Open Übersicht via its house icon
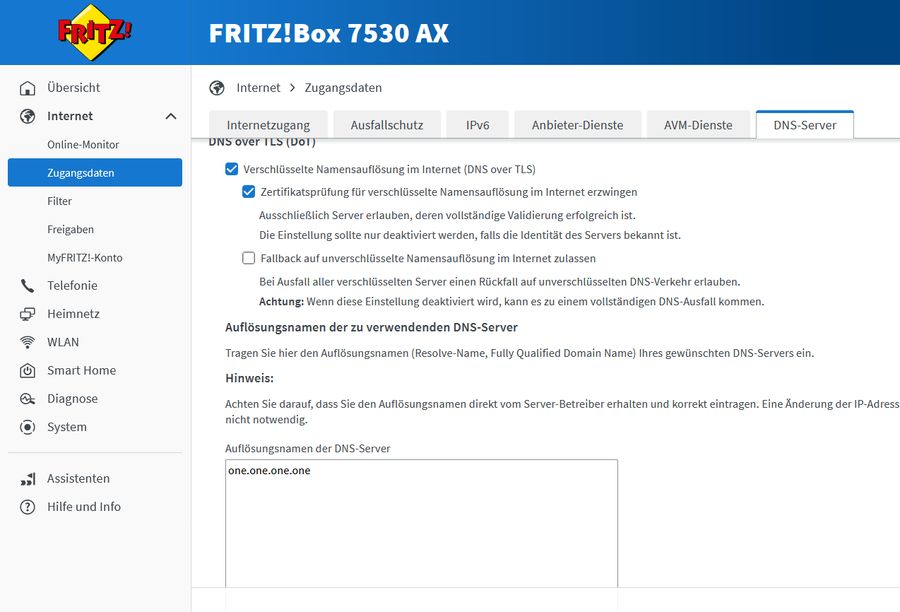Screen dimensions: 900x612 click(x=28, y=88)
